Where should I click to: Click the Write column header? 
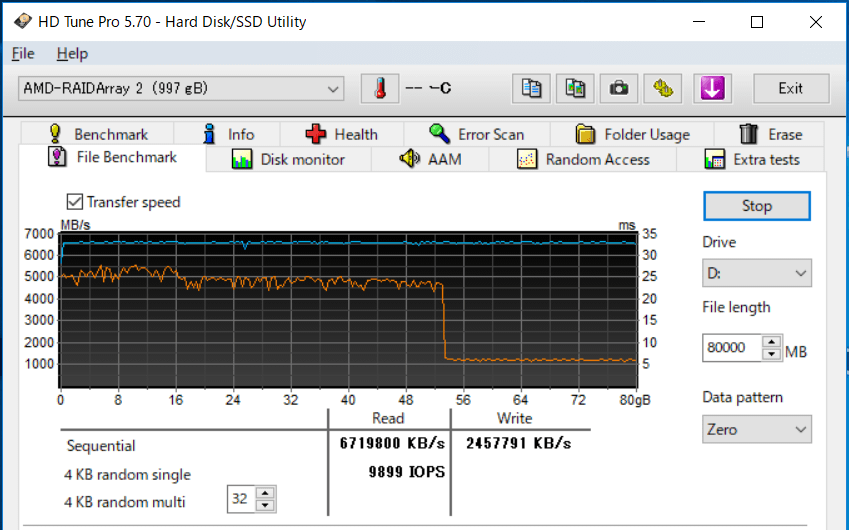point(514,418)
